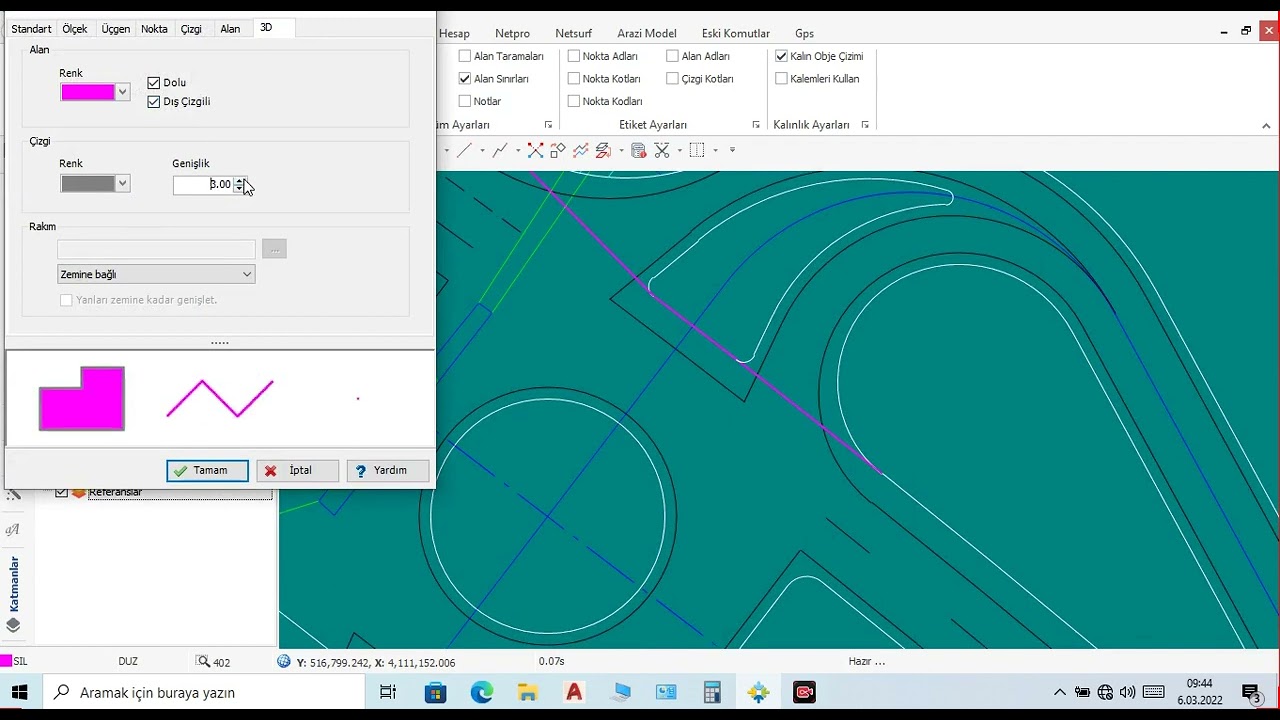Select the straight line drawing tool
Screen dimensions: 1280x720
pyautogui.click(x=464, y=150)
